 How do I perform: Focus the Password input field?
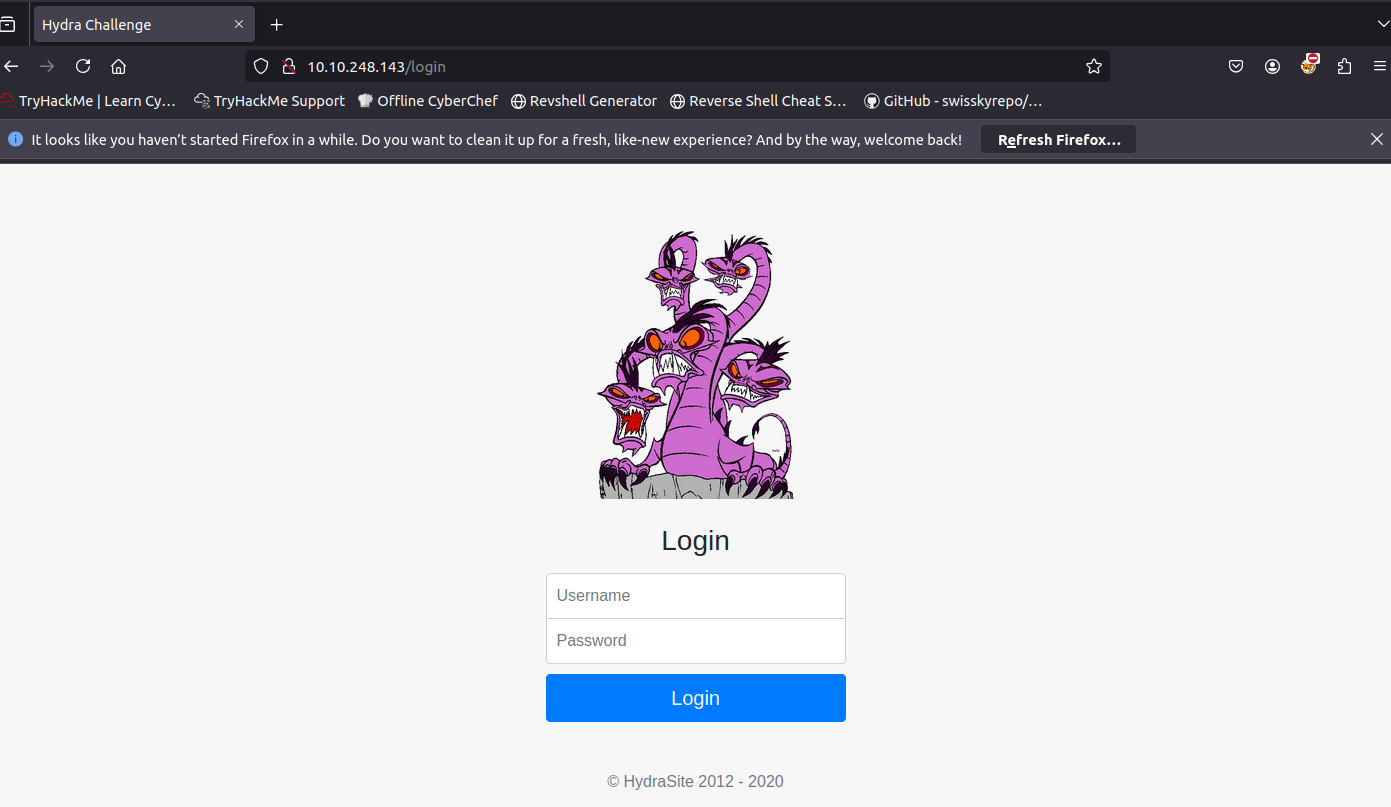696,641
